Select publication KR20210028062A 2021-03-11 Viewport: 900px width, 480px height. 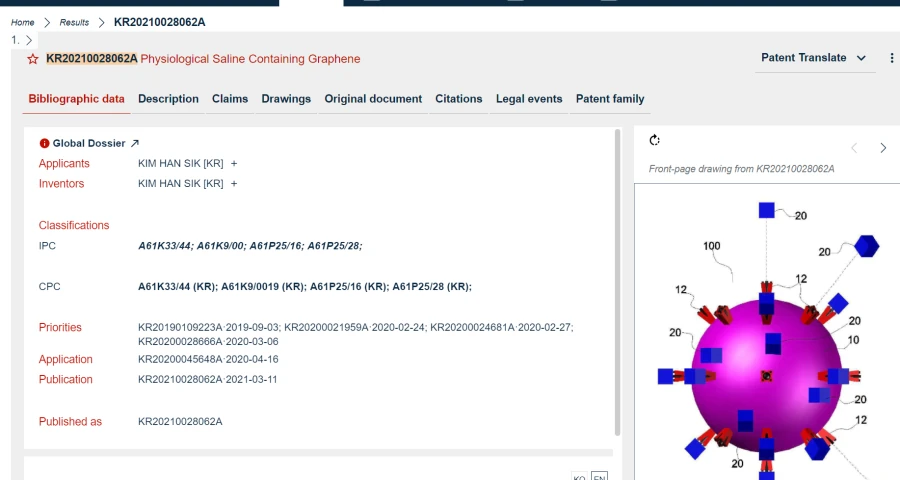(x=207, y=380)
